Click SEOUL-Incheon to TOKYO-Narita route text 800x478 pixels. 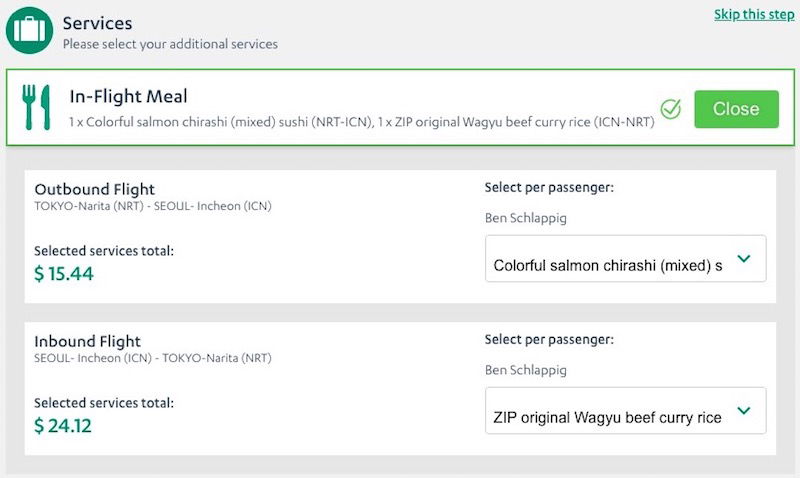point(153,358)
